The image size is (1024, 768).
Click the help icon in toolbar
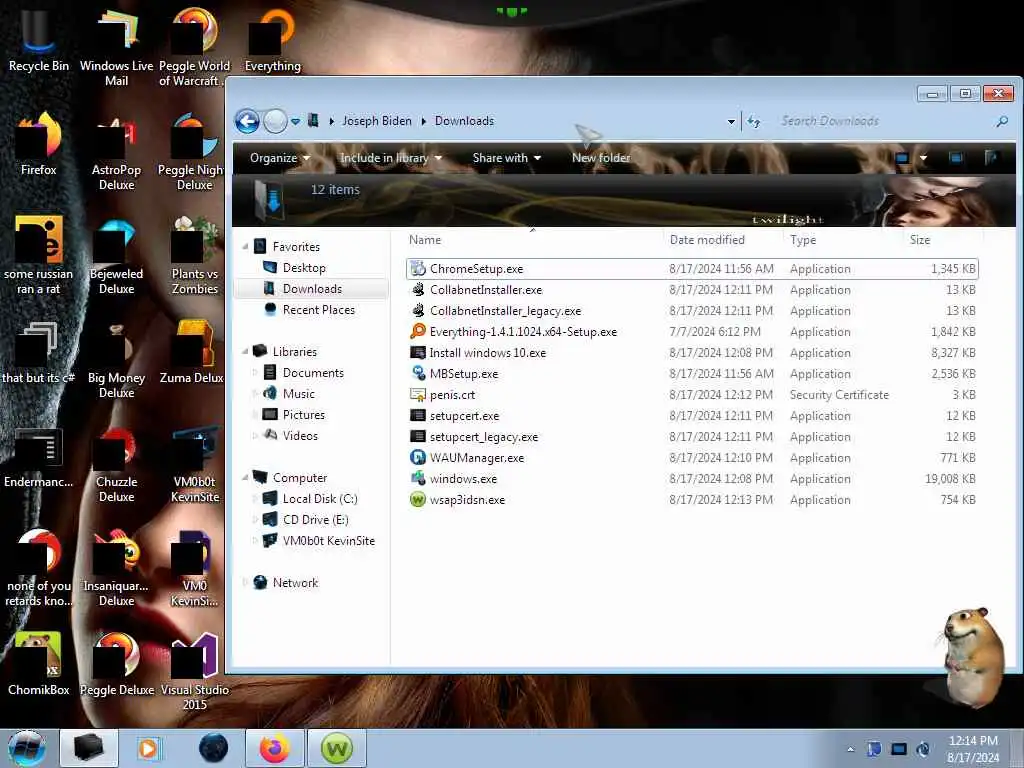coord(991,157)
